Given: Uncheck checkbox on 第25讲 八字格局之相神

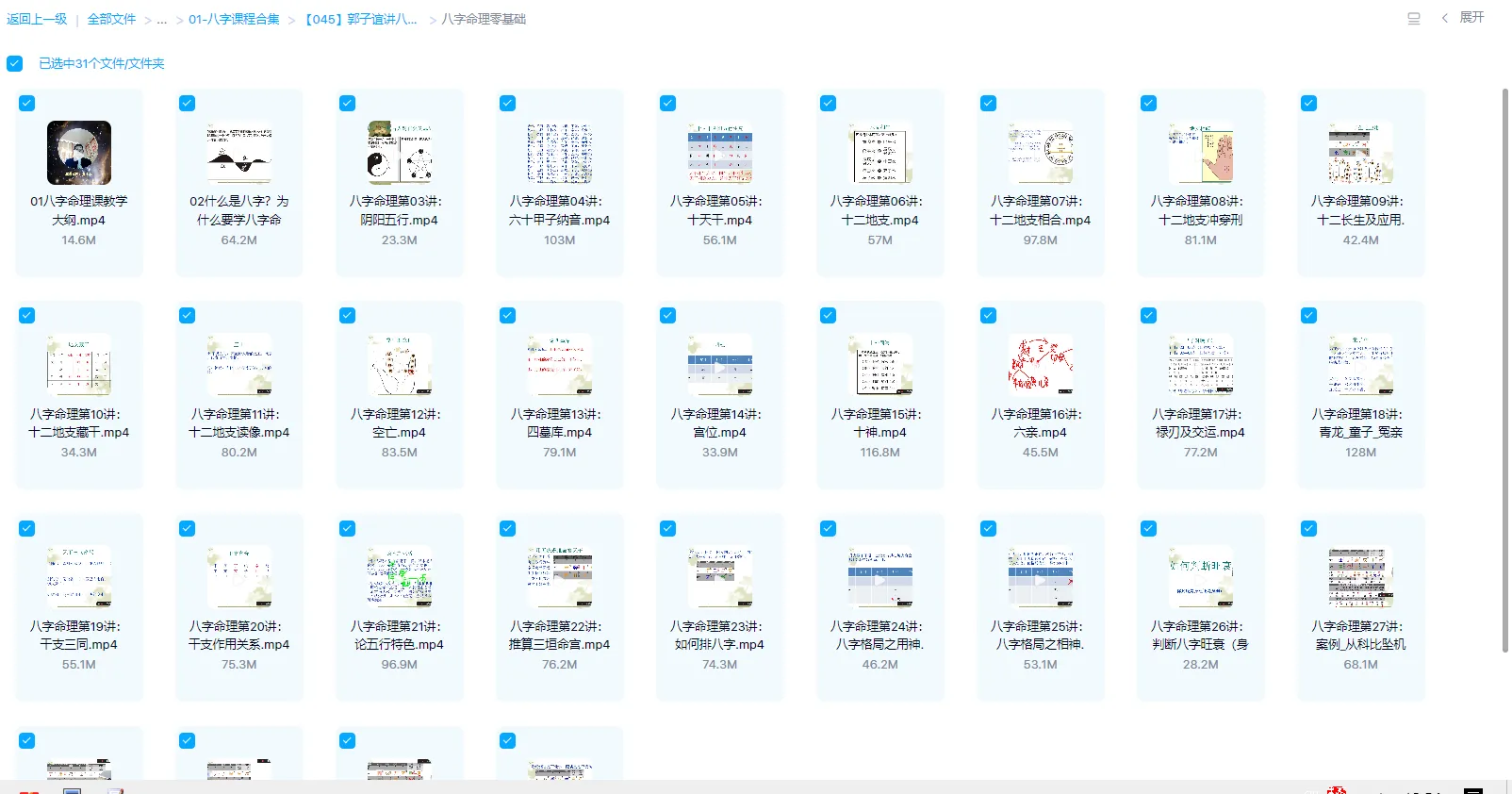Looking at the screenshot, I should point(989,529).
